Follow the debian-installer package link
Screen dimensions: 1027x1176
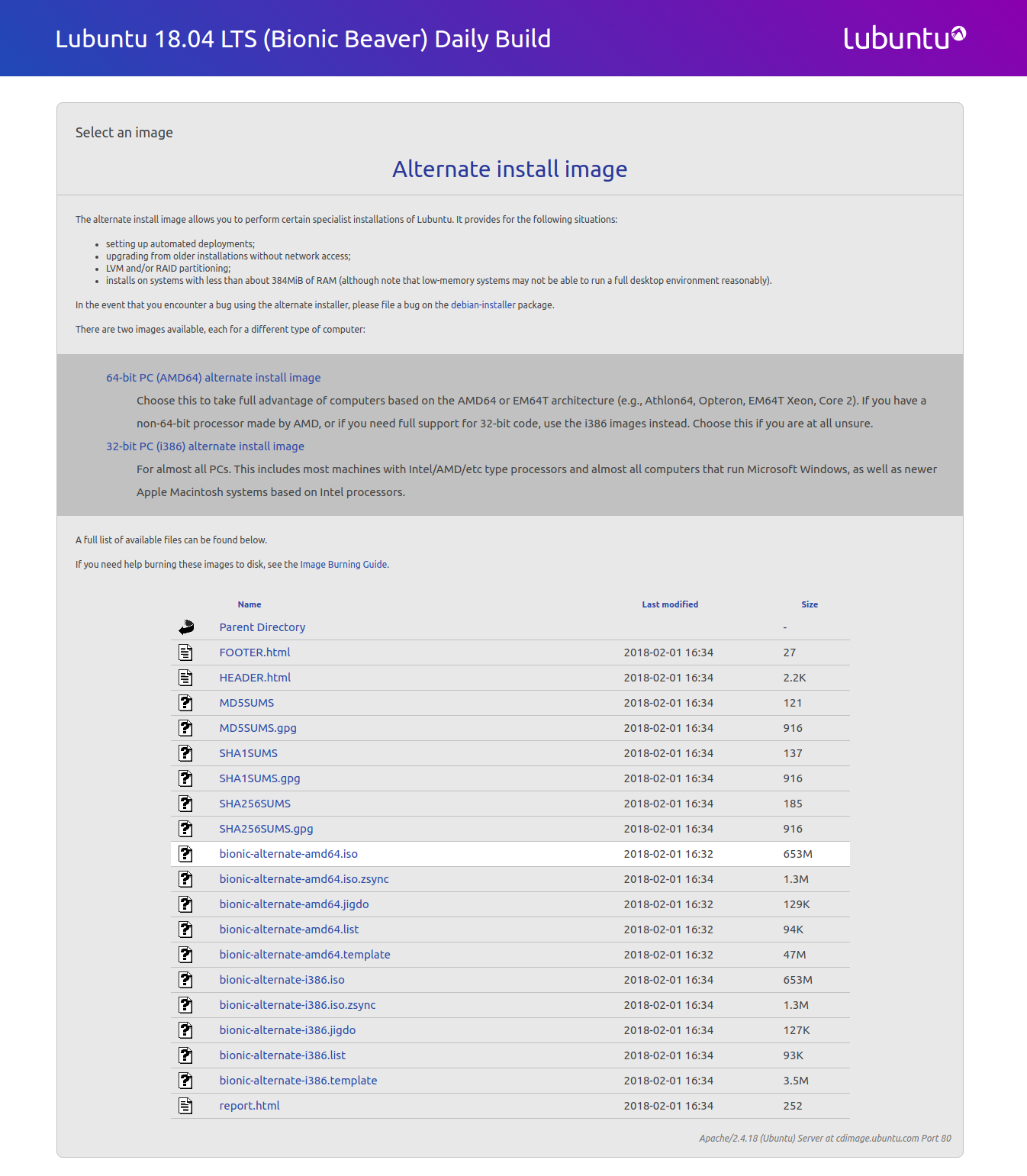coord(483,305)
